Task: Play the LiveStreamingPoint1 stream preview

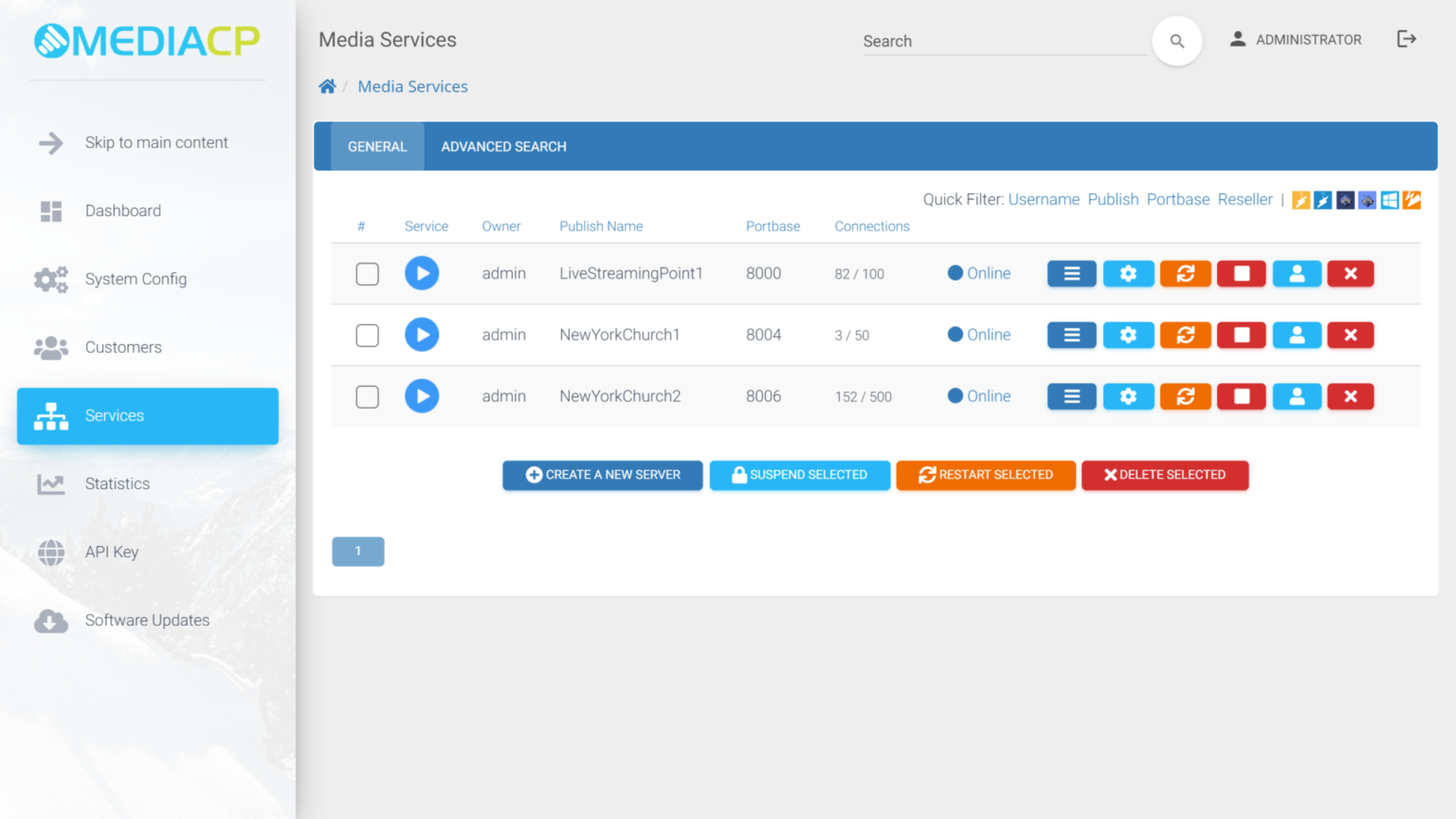Action: pos(422,273)
